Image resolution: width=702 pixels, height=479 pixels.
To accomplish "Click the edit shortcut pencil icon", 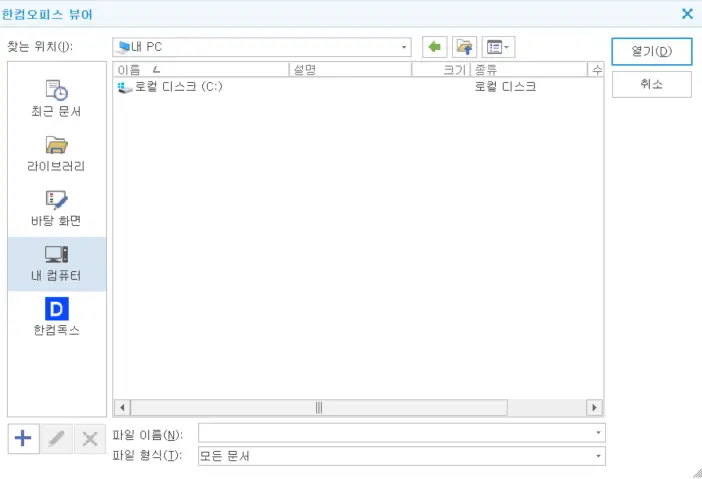I will click(x=56, y=439).
